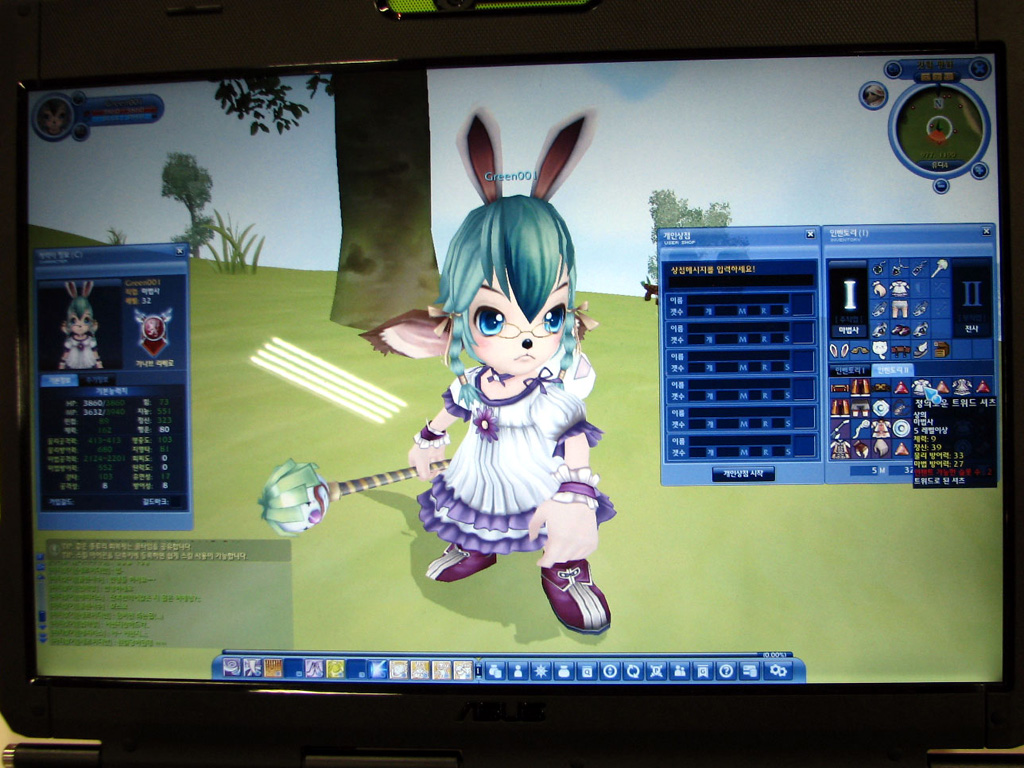Click the character portrait at top left
The width and height of the screenshot is (1024, 768).
[x=54, y=117]
